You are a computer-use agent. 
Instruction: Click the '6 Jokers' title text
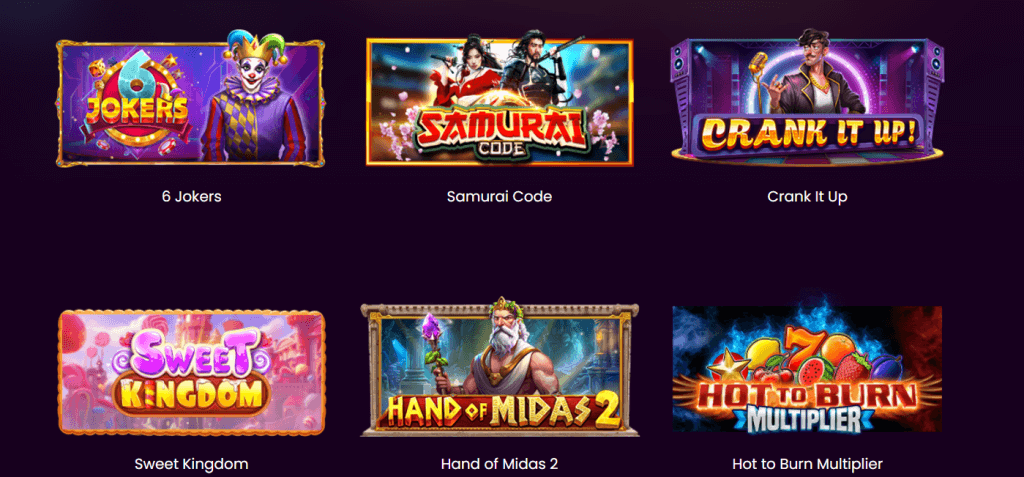point(191,196)
